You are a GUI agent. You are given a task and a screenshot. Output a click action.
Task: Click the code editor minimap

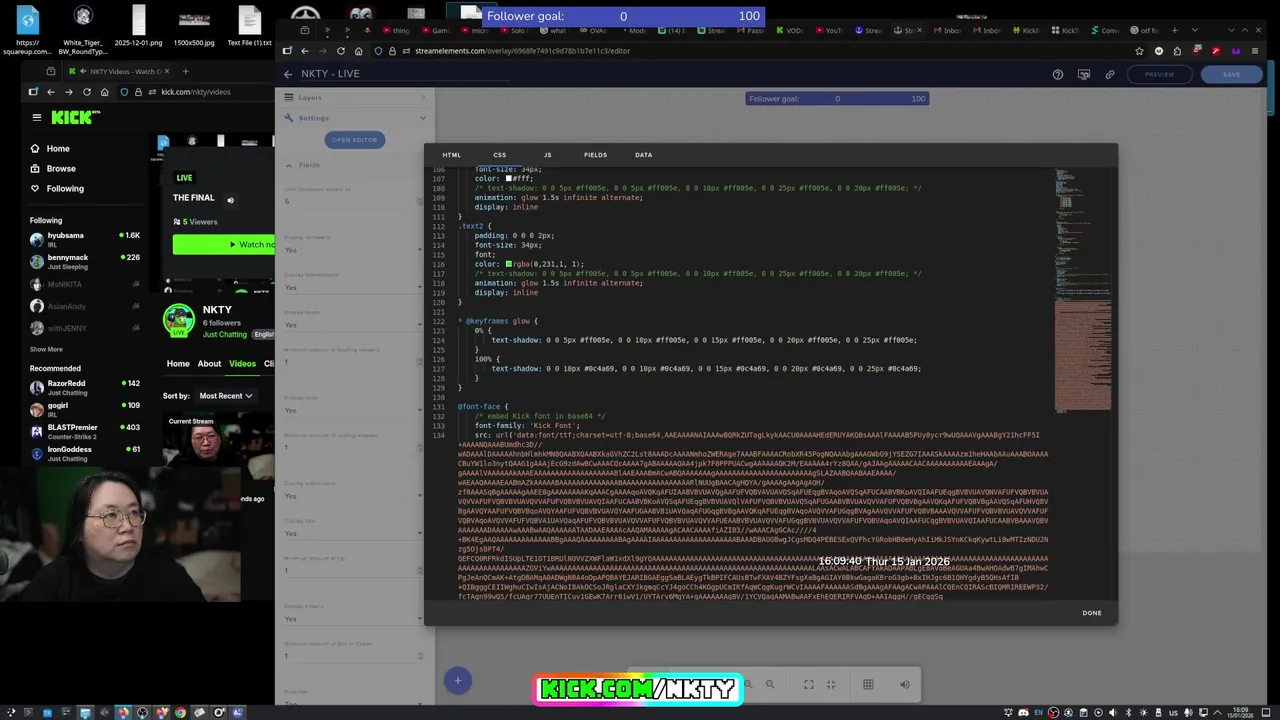(1083, 290)
